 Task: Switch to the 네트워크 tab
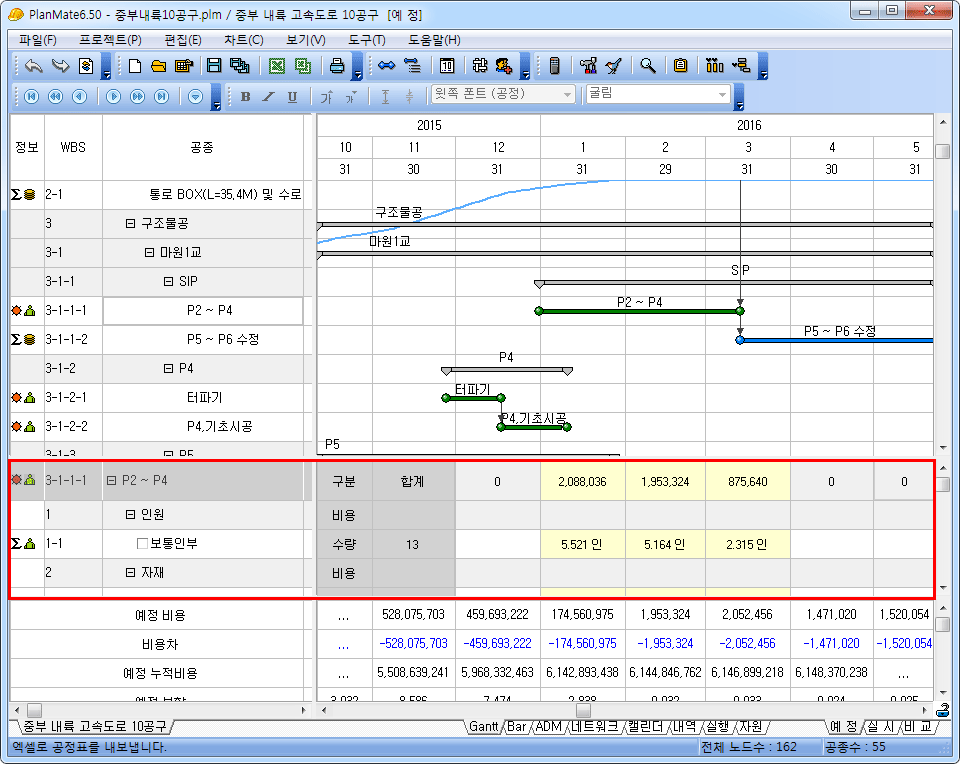tap(595, 727)
